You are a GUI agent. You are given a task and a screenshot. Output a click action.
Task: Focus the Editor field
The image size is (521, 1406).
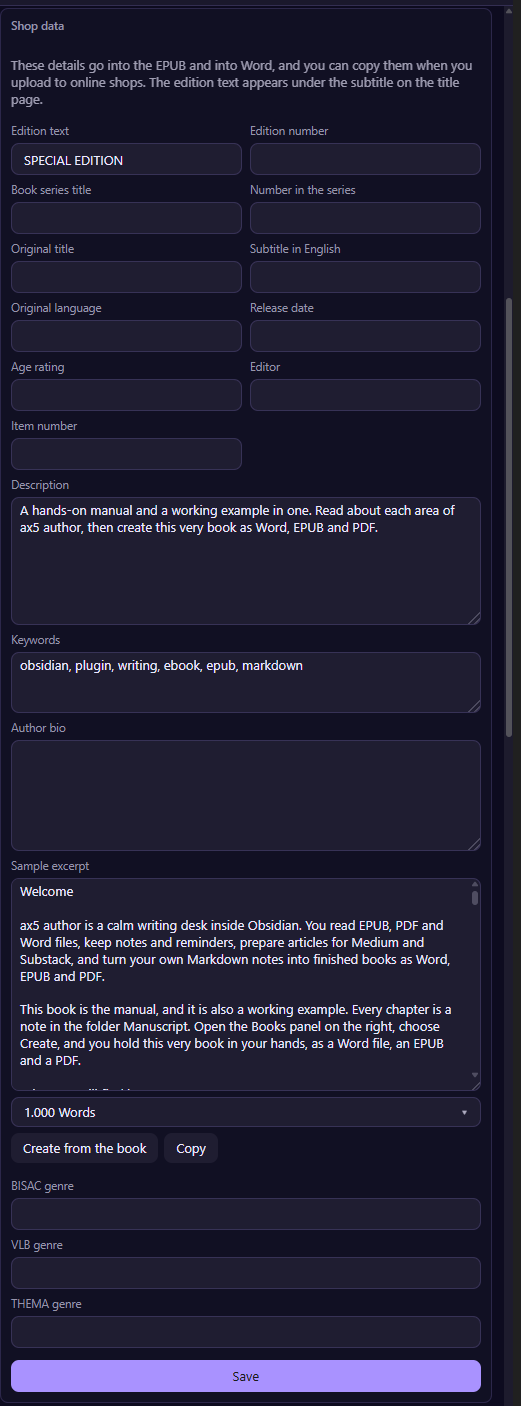point(365,395)
